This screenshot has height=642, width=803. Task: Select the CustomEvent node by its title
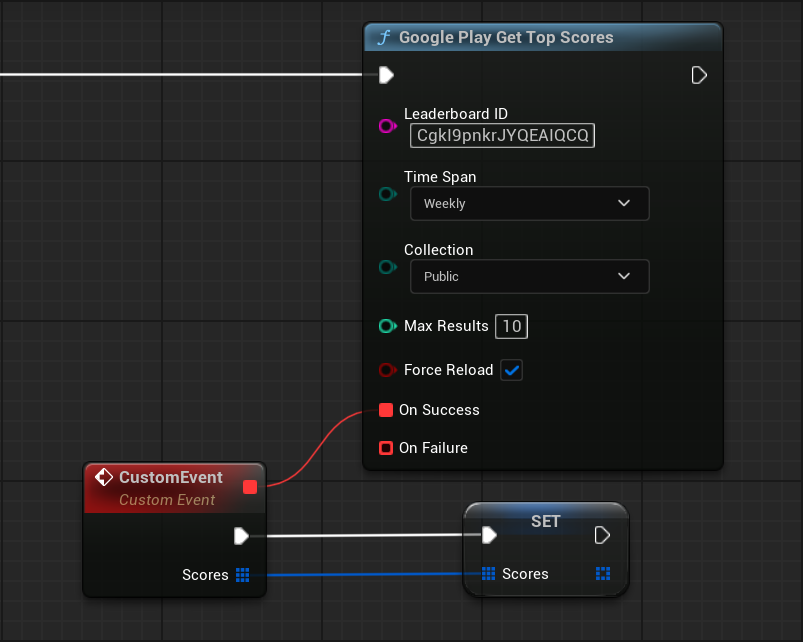point(171,477)
